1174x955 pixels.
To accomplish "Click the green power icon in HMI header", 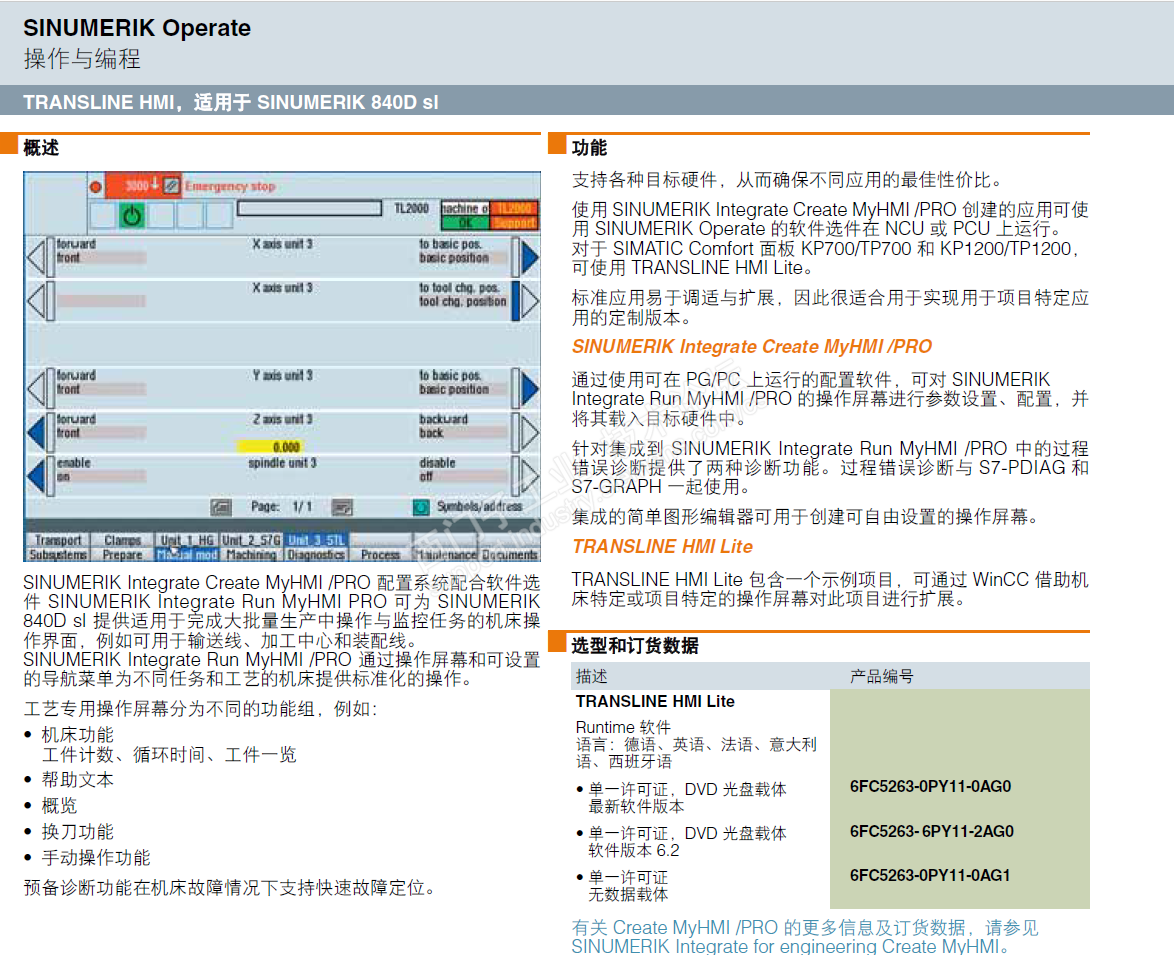I will 132,216.
